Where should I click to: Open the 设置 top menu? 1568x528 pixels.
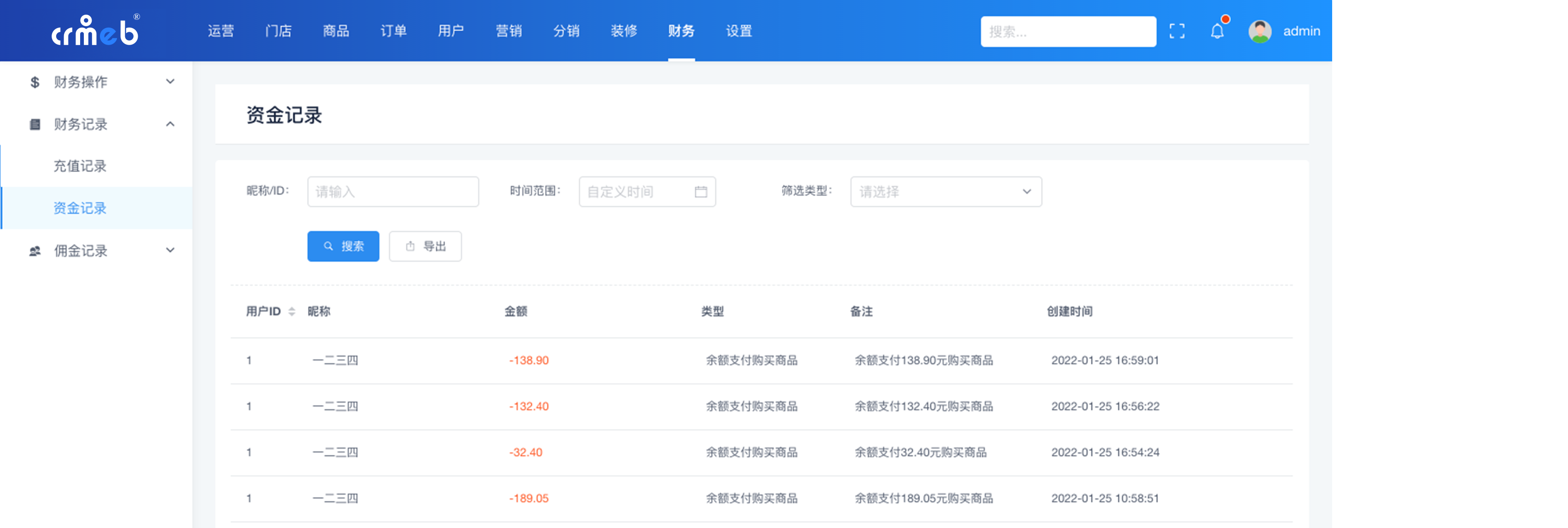click(739, 31)
